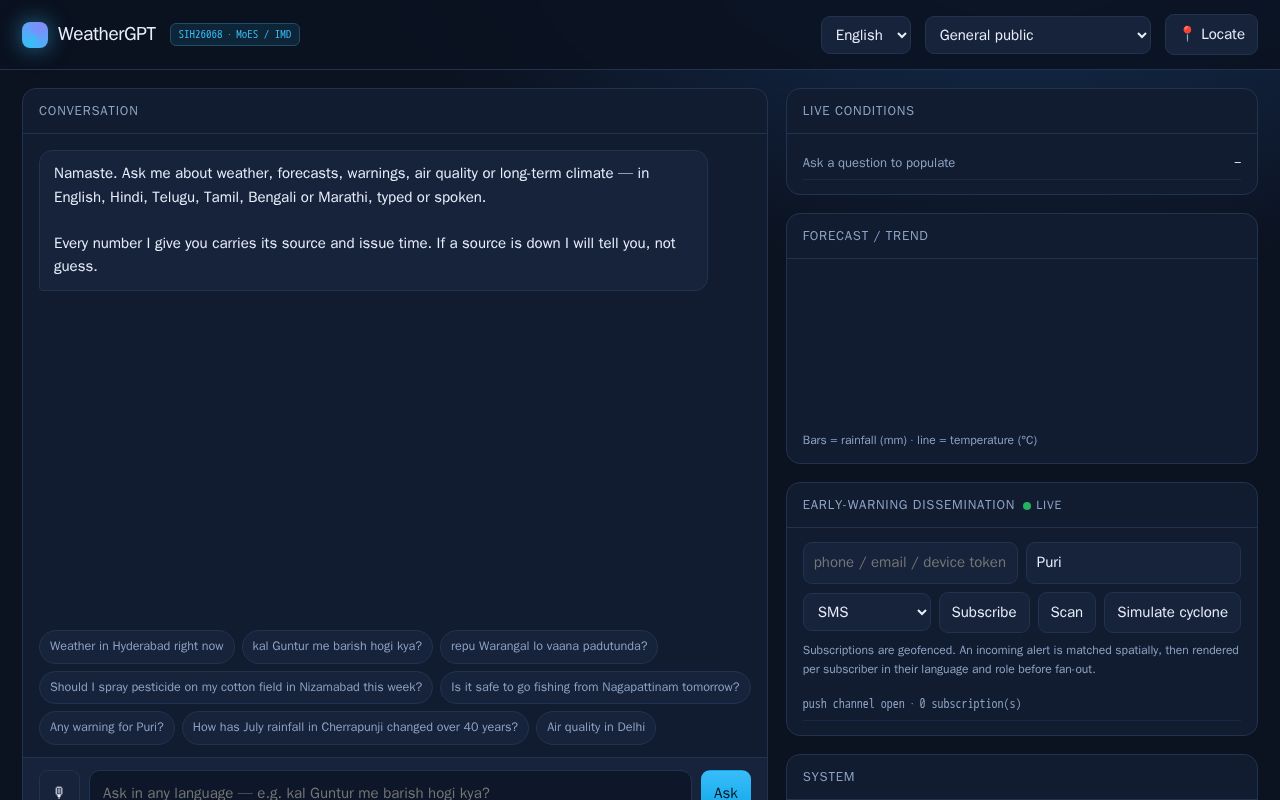This screenshot has height=800, width=1280.
Task: Select suggestion kal Guntur me barish hogi kya?
Action: [337, 646]
